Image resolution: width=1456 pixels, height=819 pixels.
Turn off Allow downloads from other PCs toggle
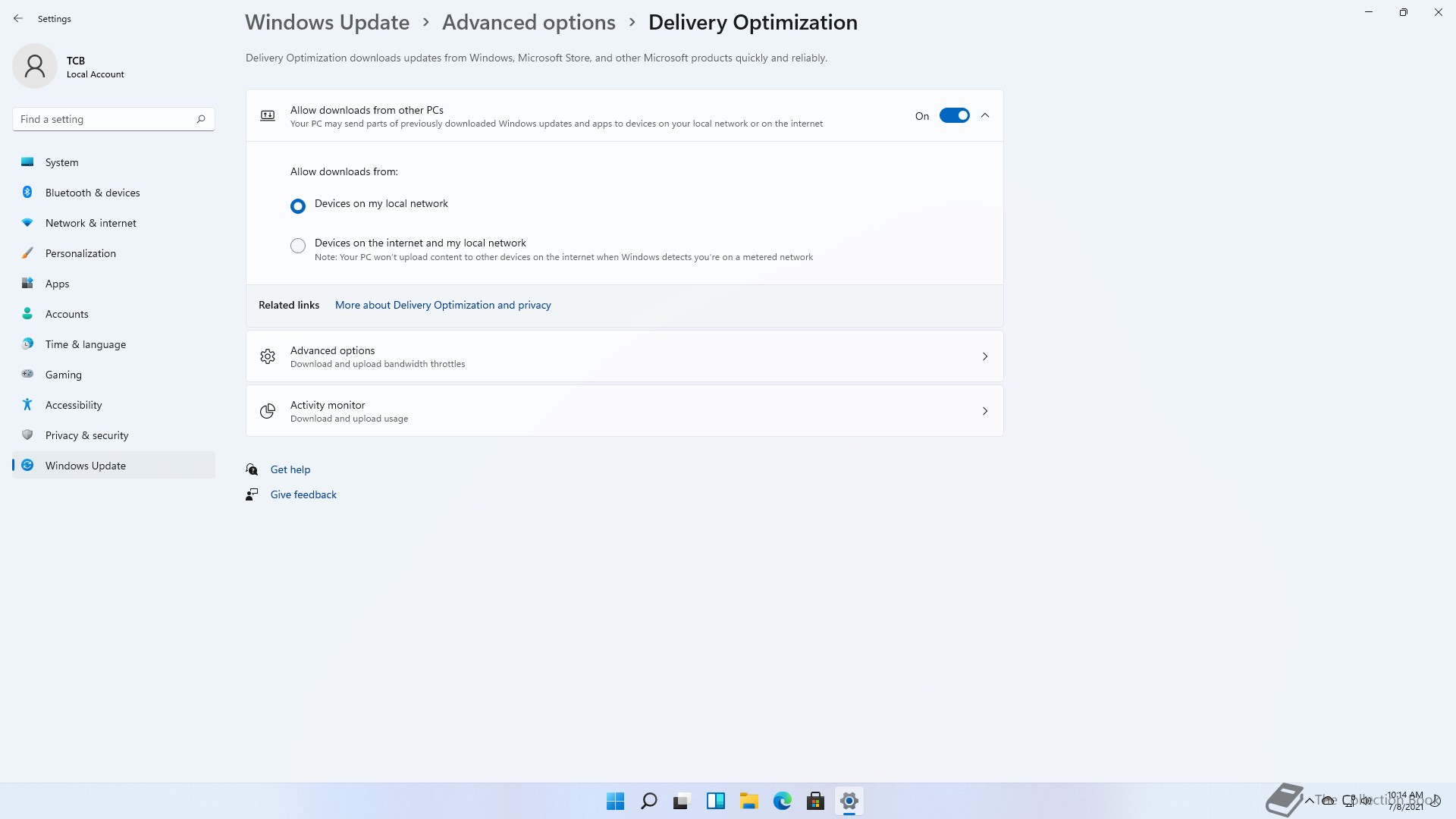[x=954, y=115]
